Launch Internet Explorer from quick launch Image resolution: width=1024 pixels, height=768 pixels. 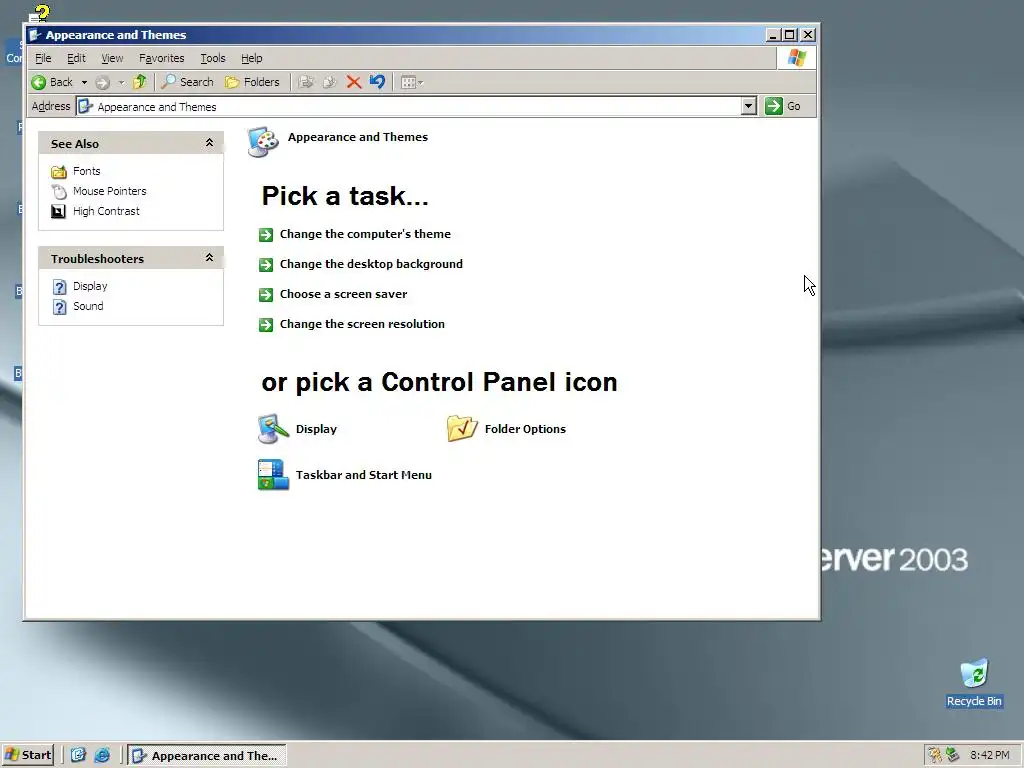102,755
